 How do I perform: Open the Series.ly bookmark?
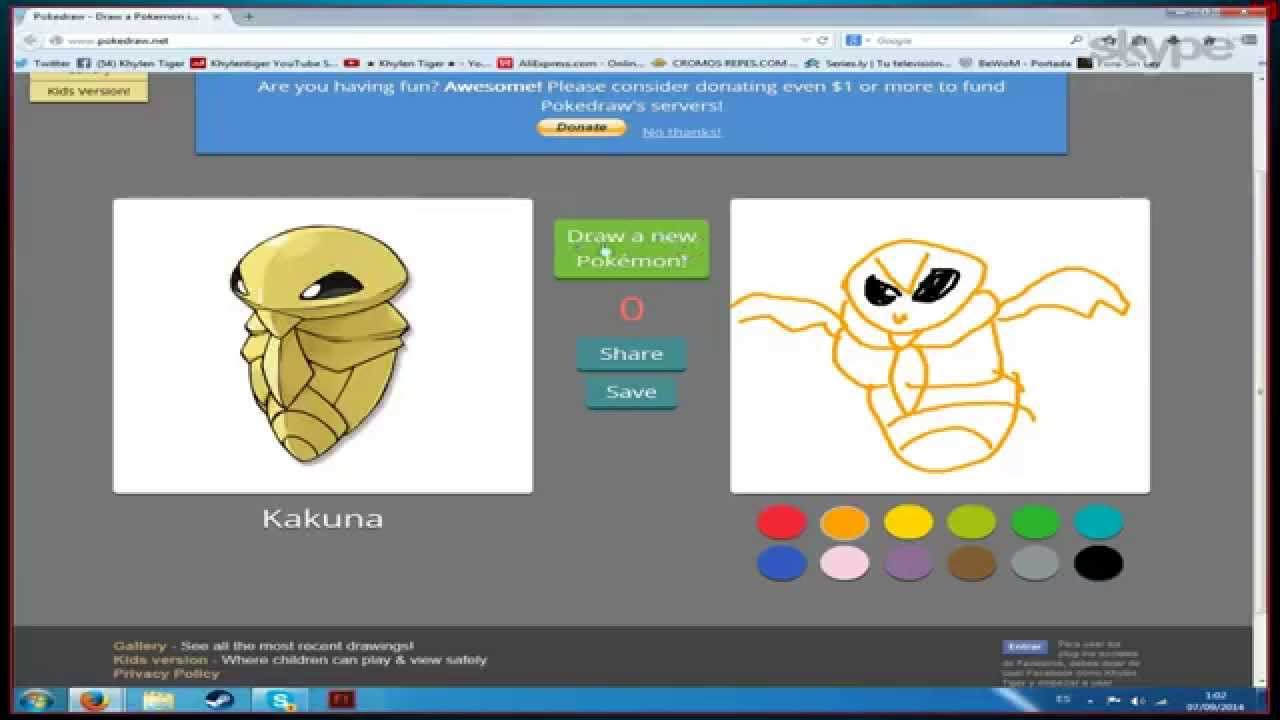click(880, 63)
